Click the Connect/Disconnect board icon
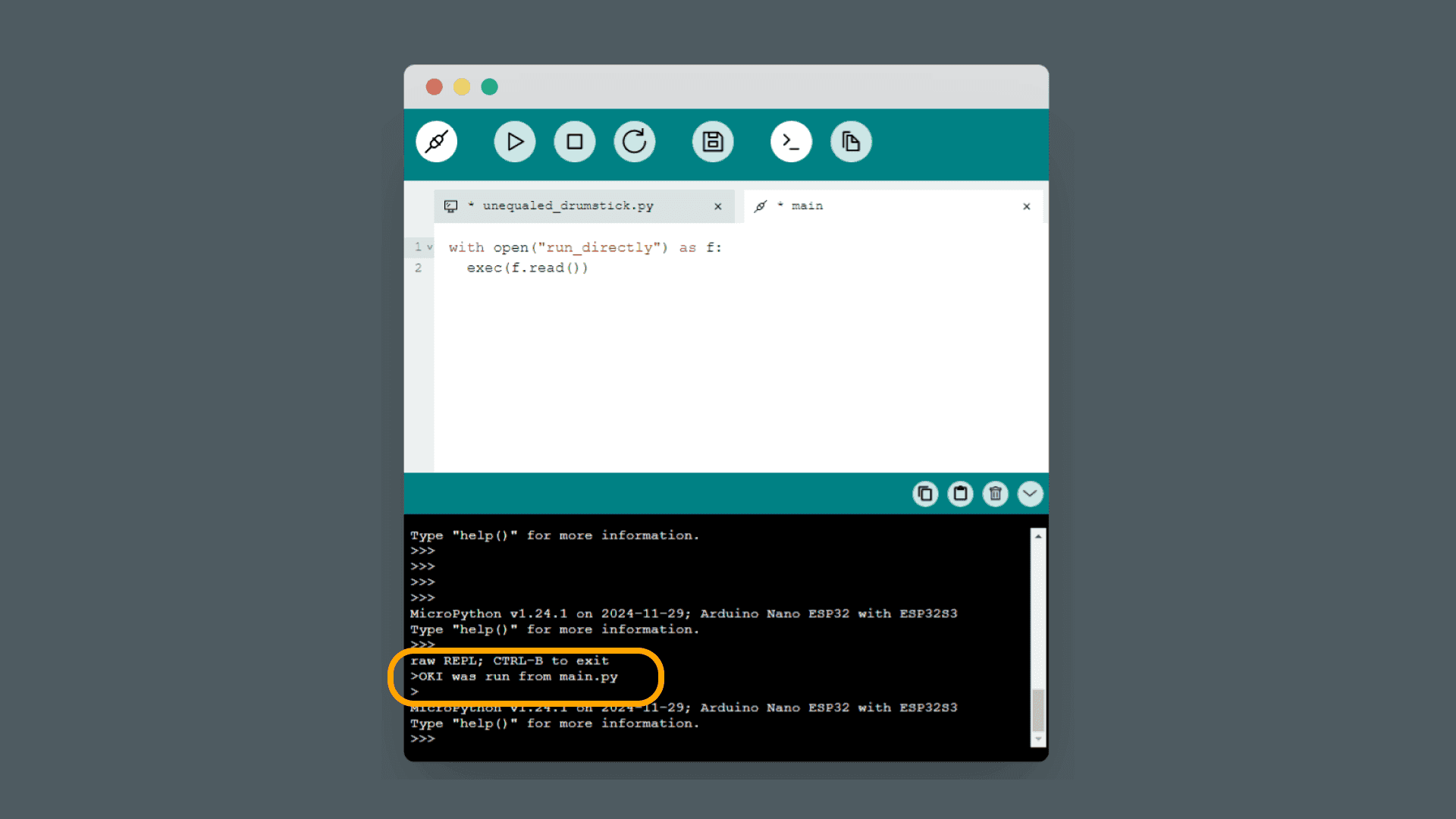This screenshot has height=819, width=1456. tap(436, 142)
